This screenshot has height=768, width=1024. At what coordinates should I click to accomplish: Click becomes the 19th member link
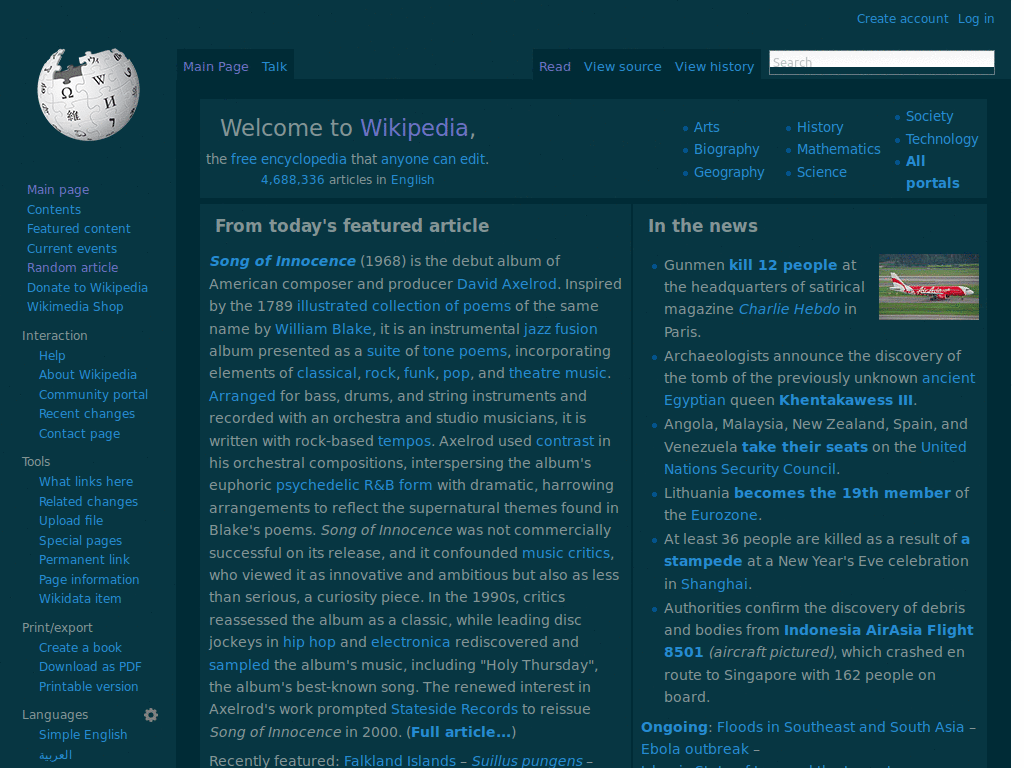[x=842, y=493]
